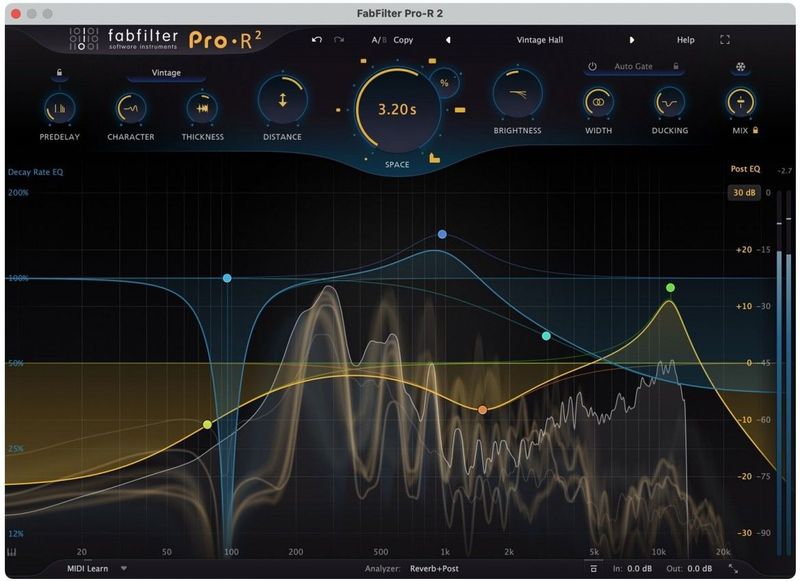Open the Analyzer Reverb+Post menu
This screenshot has width=800, height=581.
coord(434,568)
